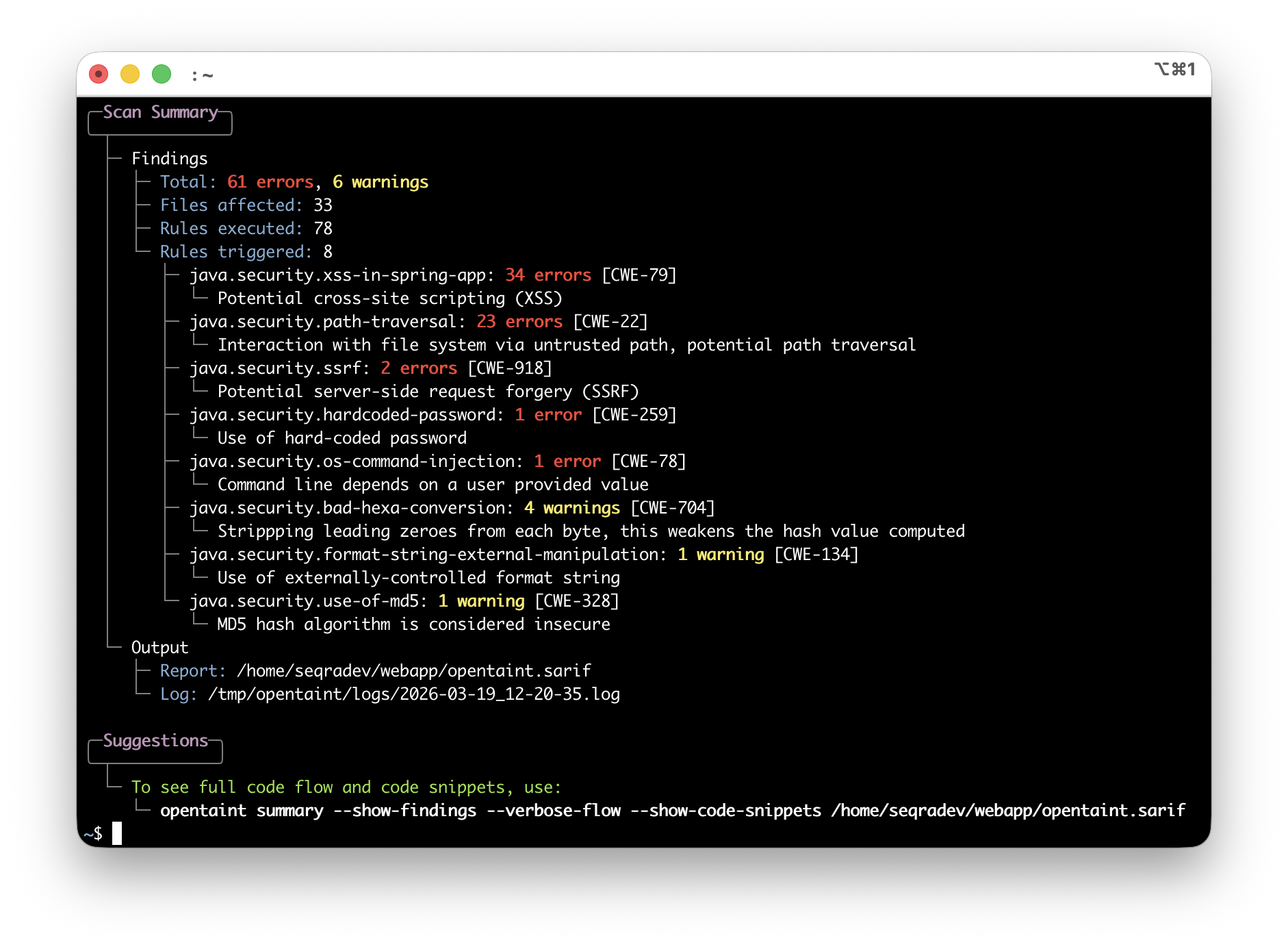Select the java.security.ssrf rule entry
The image size is (1288, 949).
click(281, 368)
